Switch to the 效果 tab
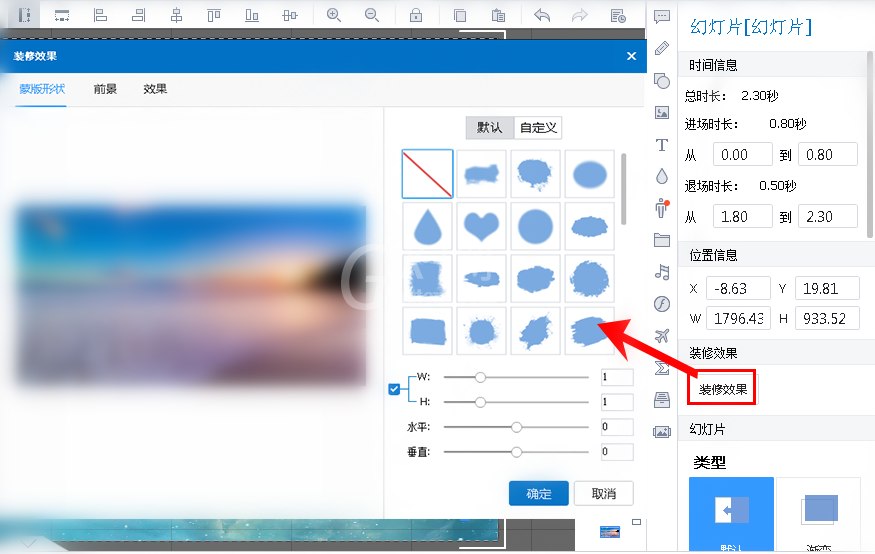The height and width of the screenshot is (554, 875). 155,89
